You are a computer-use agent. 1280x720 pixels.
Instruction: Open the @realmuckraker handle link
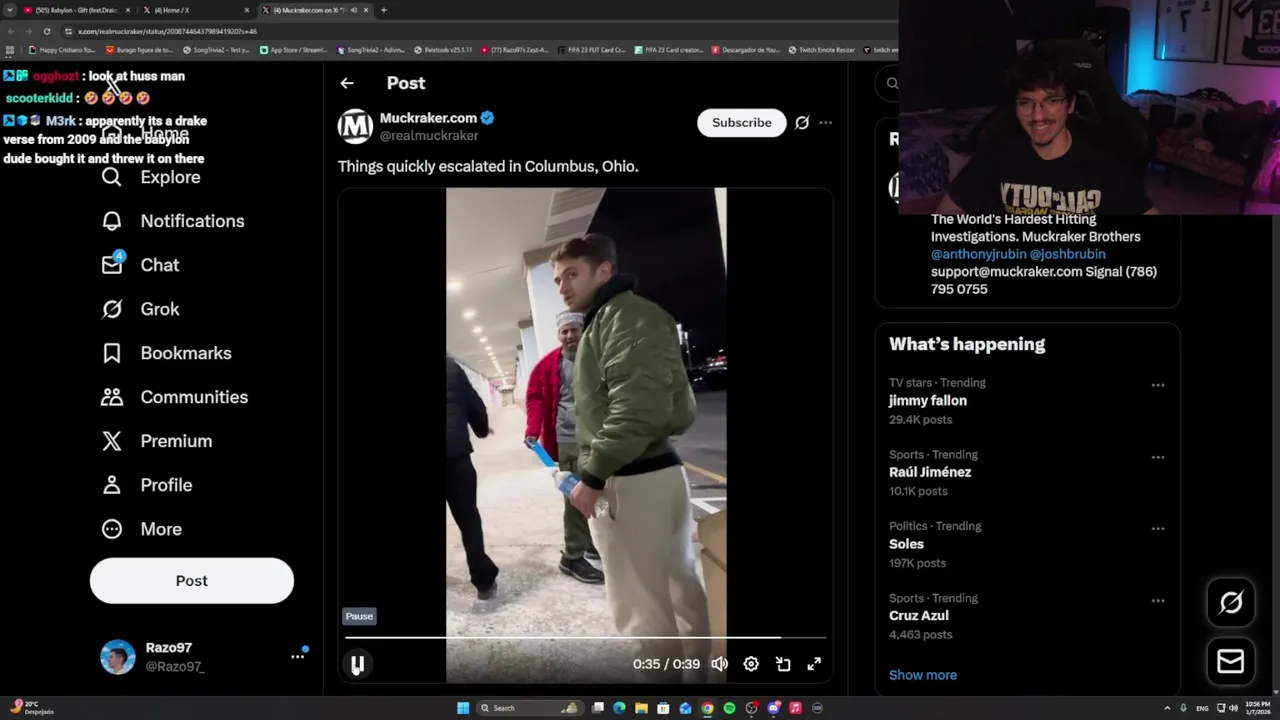[429, 136]
